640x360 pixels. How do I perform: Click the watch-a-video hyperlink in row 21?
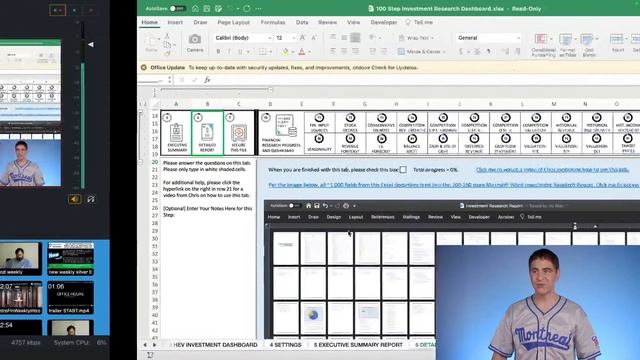point(552,169)
